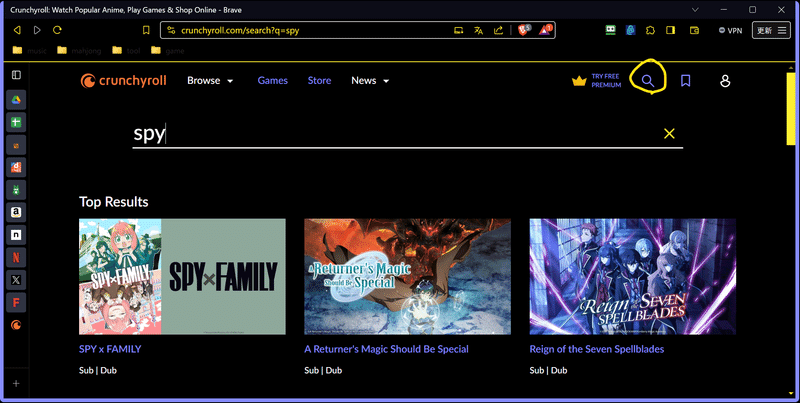800x403 pixels.
Task: Open the tab search chevron in title bar
Action: click(x=695, y=10)
